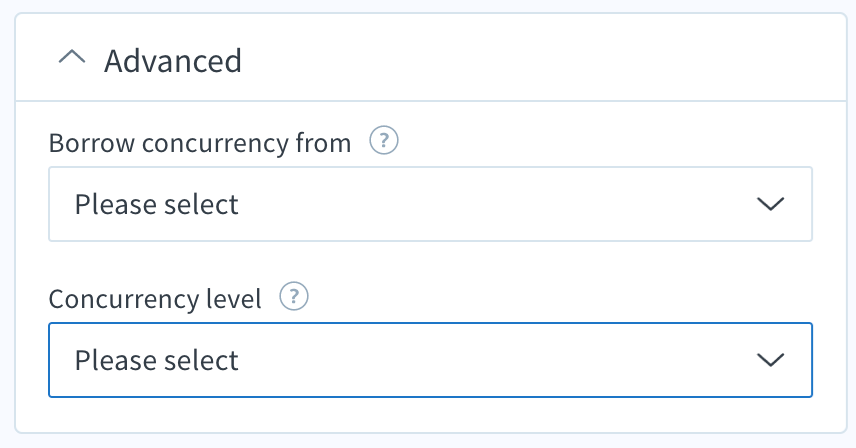Image resolution: width=856 pixels, height=448 pixels.
Task: Click the Advanced section title text
Action: point(173,61)
